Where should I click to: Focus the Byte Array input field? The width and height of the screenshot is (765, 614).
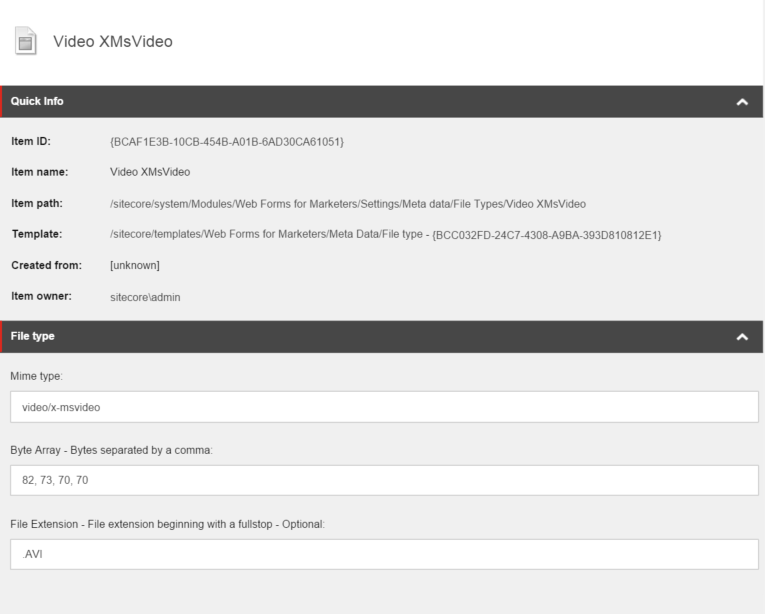(x=380, y=480)
